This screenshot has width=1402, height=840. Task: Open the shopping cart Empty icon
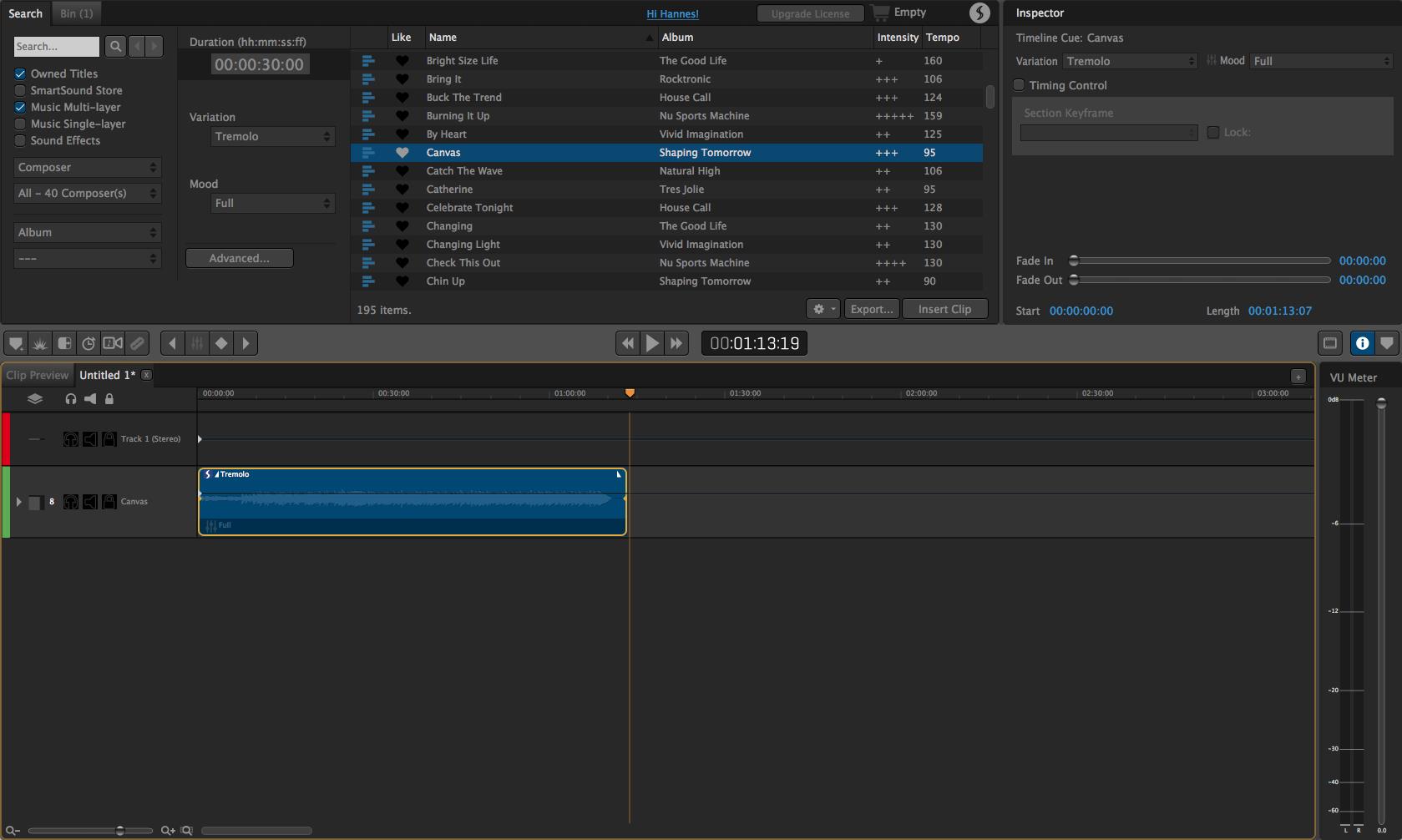click(x=880, y=13)
